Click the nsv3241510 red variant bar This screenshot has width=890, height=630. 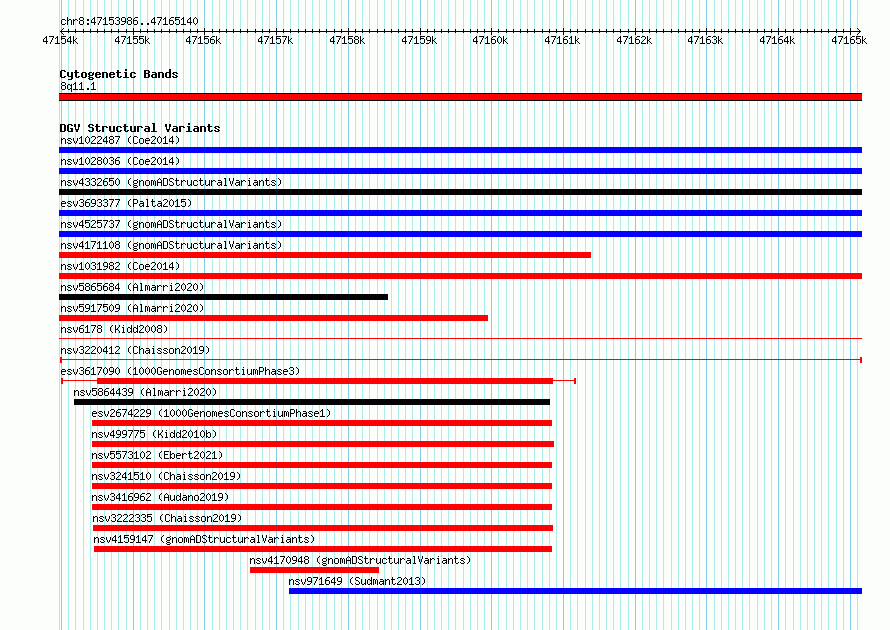pos(322,486)
